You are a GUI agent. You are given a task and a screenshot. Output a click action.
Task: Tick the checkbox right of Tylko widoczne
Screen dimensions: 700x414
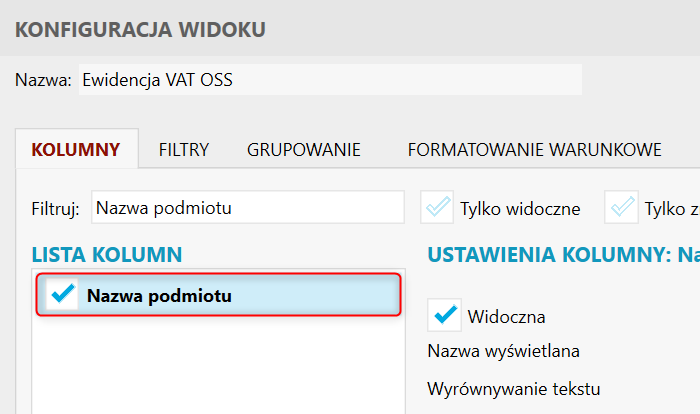(x=622, y=208)
